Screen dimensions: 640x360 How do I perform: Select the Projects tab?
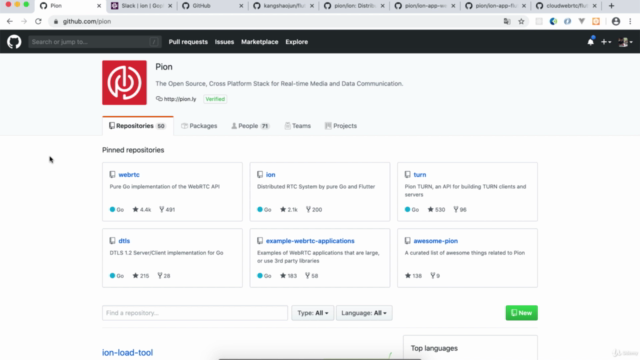click(341, 126)
